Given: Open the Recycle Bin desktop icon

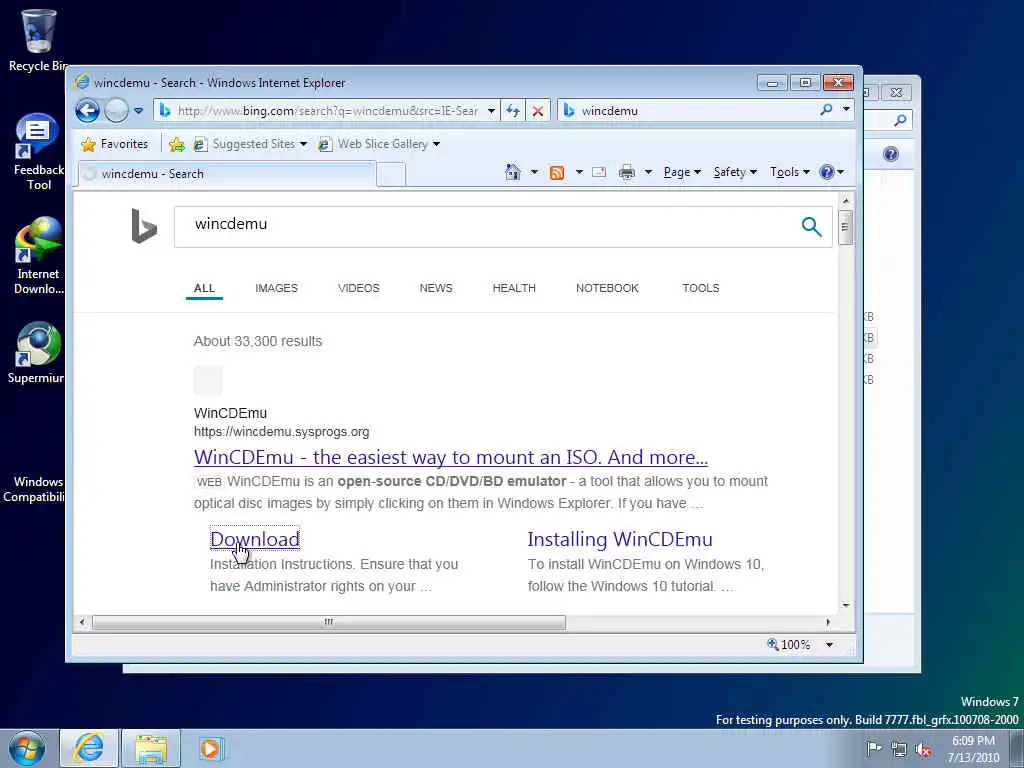Looking at the screenshot, I should 38,40.
